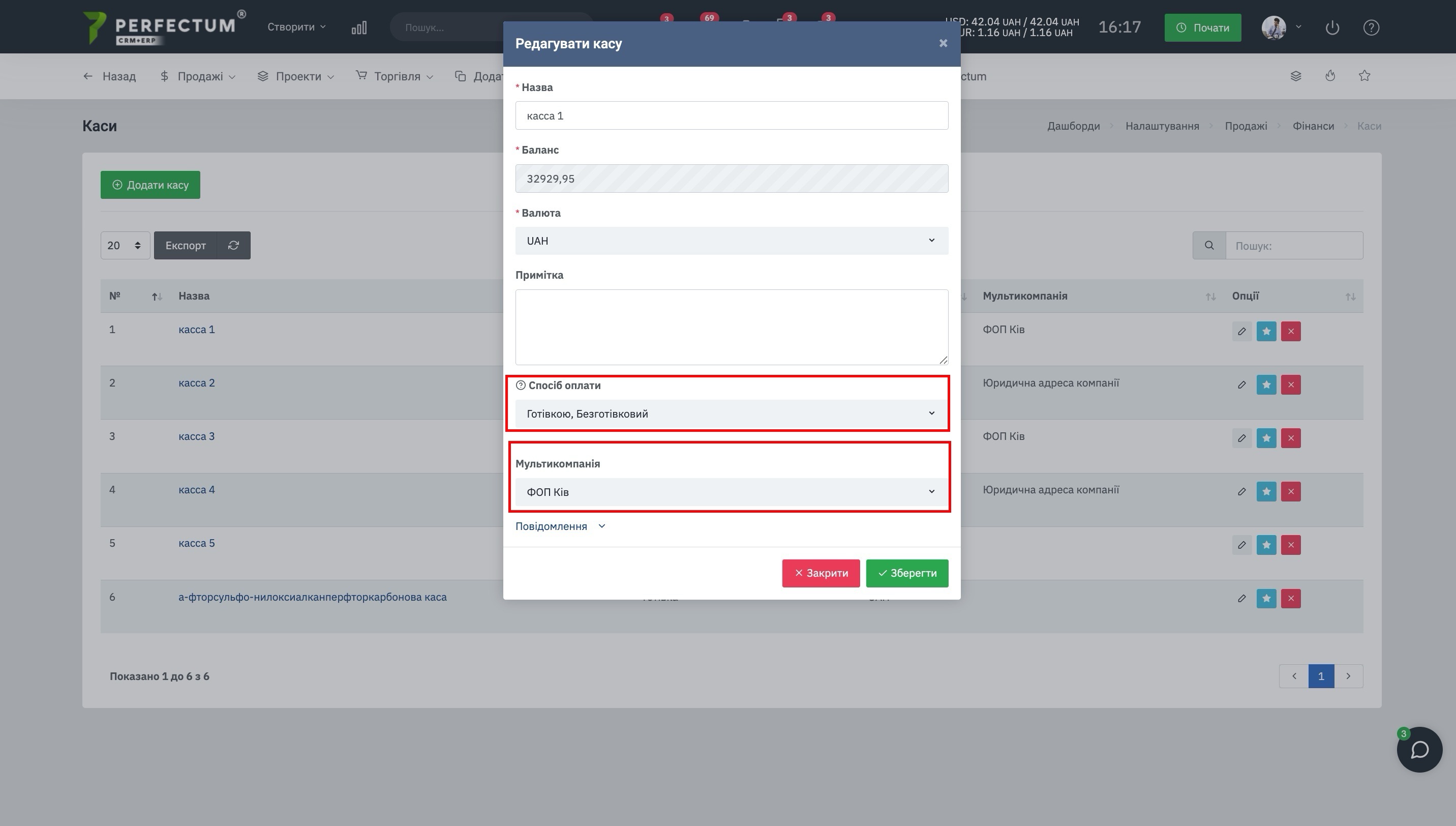This screenshot has height=826, width=1456.
Task: Click the red Закрити button
Action: point(821,573)
